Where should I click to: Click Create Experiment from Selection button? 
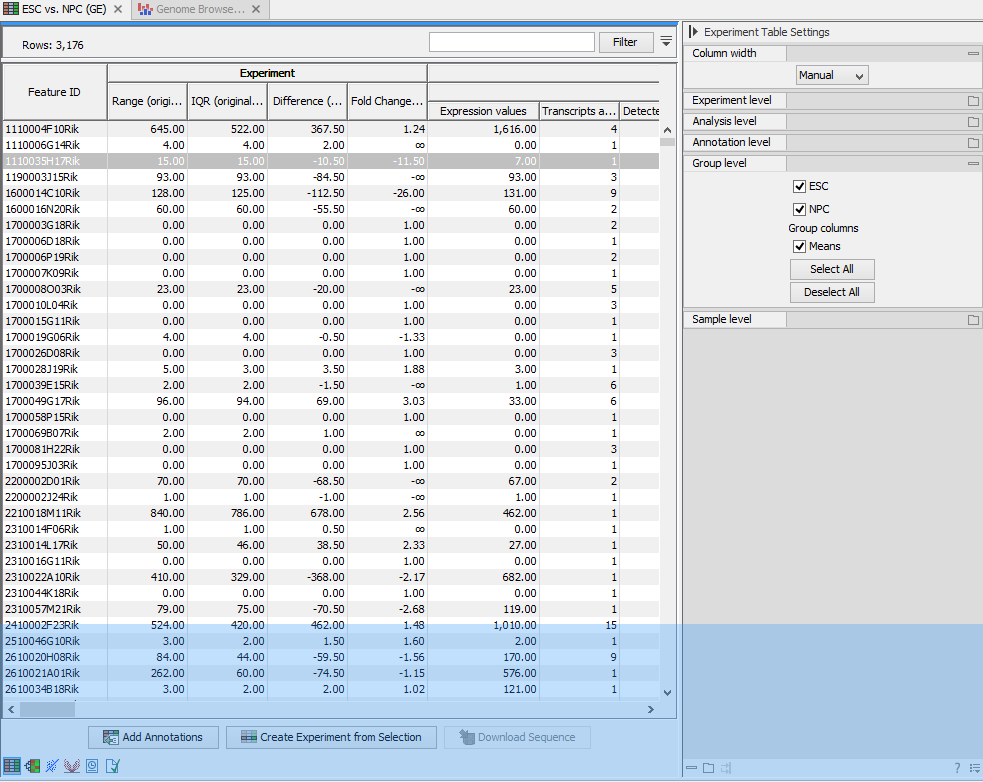331,737
